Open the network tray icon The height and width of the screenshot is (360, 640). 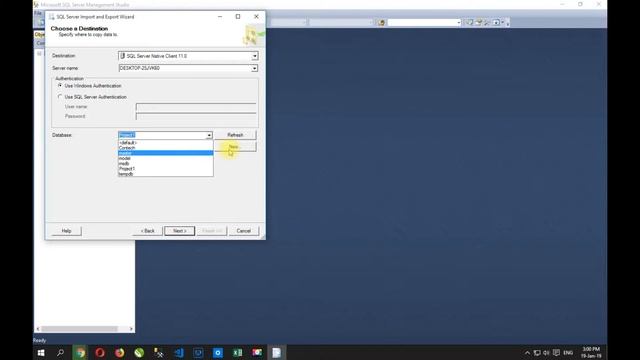click(x=537, y=353)
